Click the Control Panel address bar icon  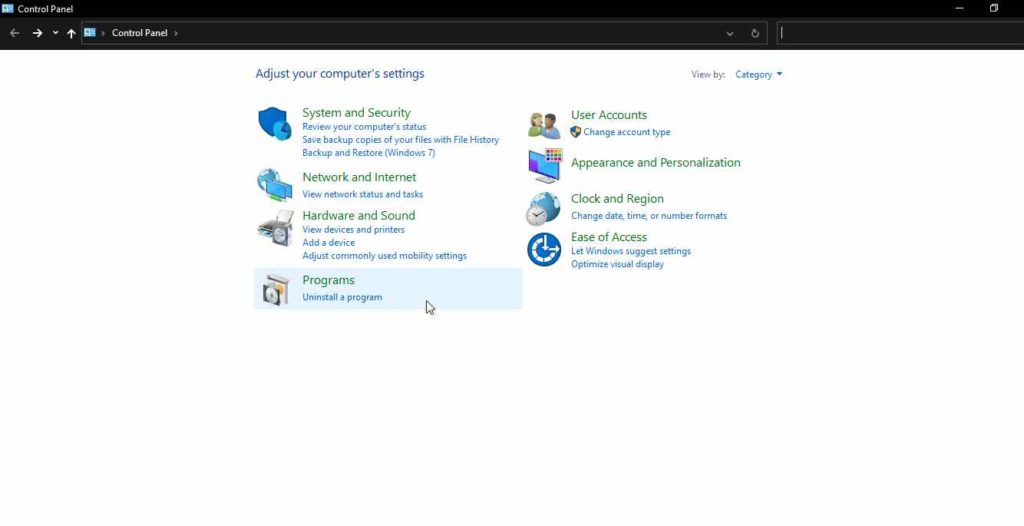89,32
